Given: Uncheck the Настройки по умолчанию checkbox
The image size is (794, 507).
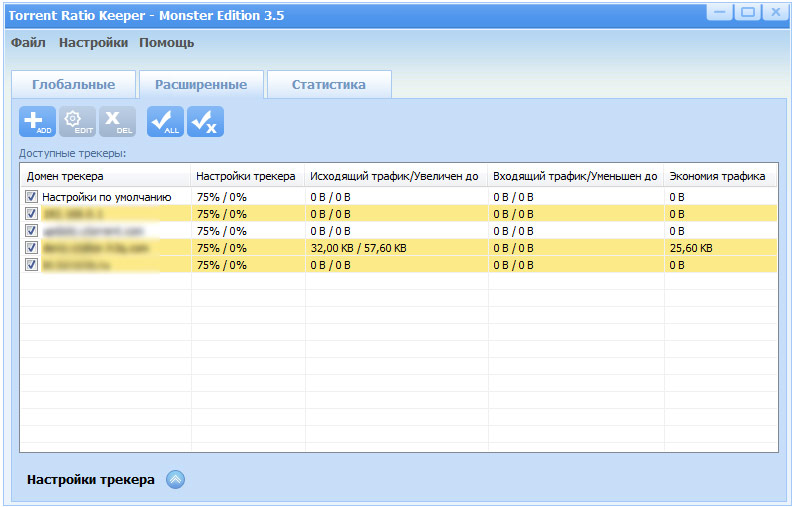Looking at the screenshot, I should pyautogui.click(x=31, y=197).
